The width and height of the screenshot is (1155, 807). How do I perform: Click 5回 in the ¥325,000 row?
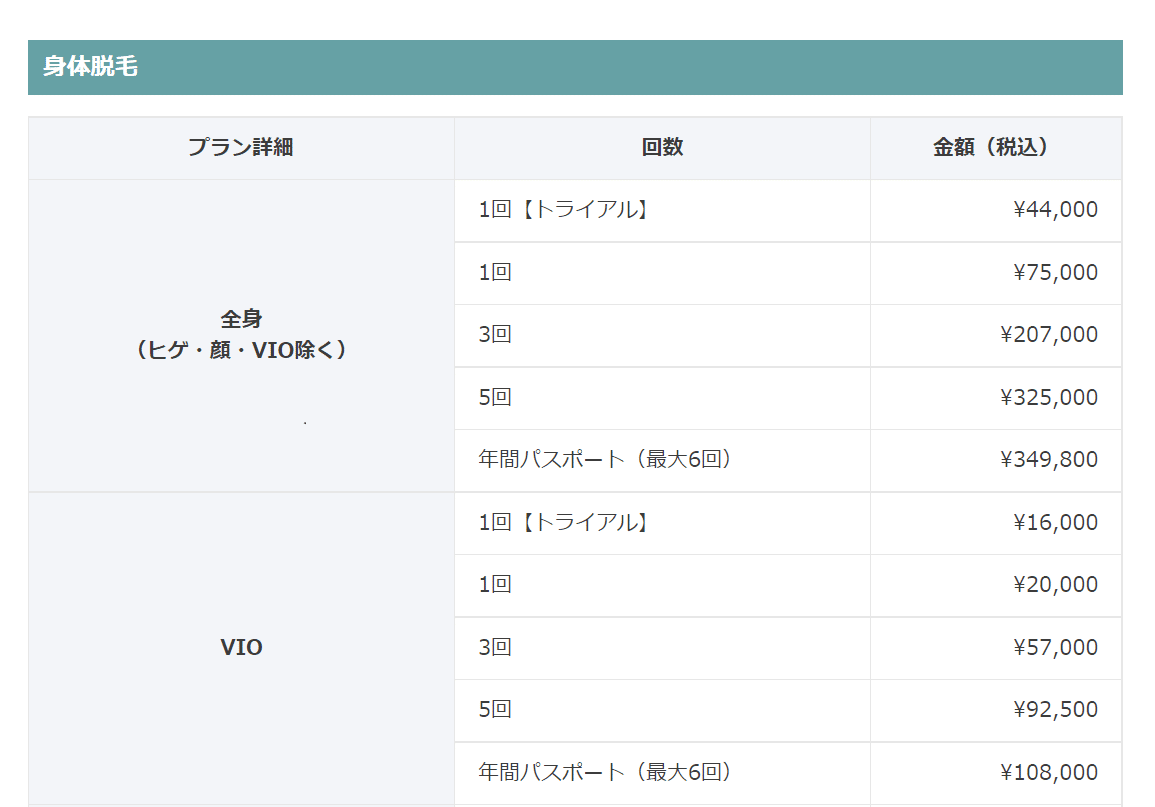(495, 398)
